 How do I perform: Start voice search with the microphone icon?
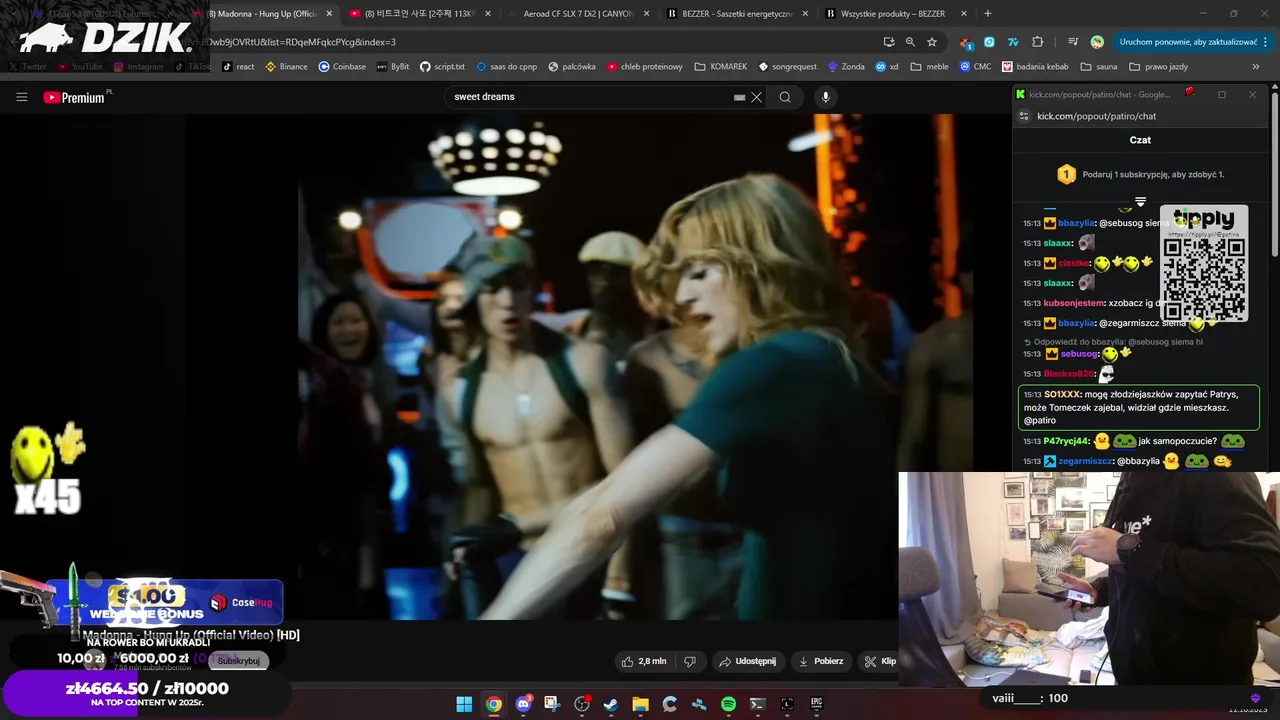(x=825, y=97)
